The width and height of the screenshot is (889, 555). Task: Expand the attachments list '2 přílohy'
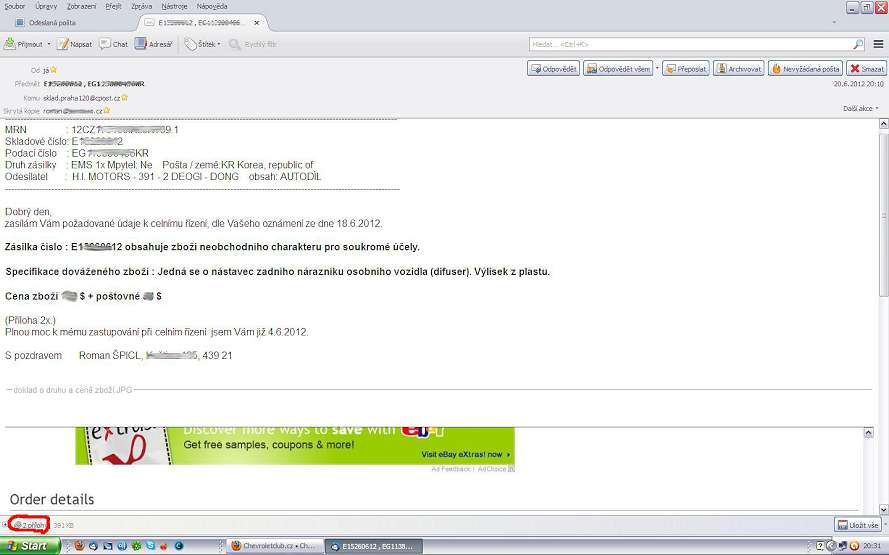(30, 524)
